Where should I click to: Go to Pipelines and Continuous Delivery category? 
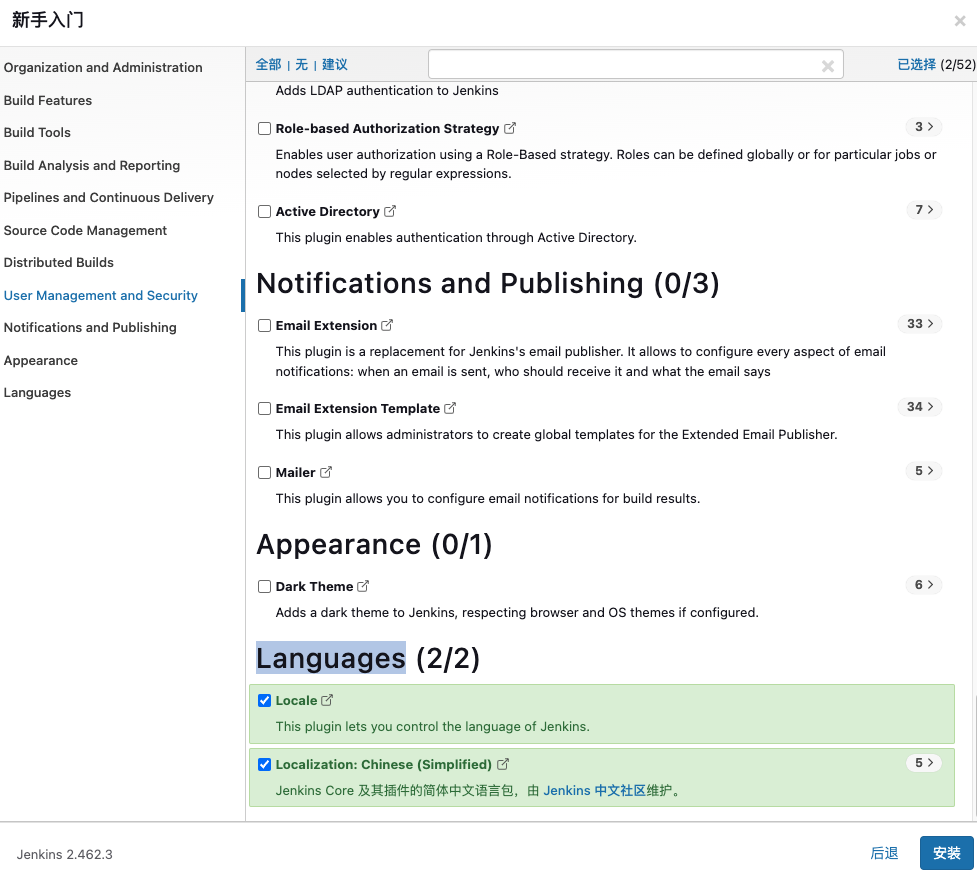coord(108,198)
